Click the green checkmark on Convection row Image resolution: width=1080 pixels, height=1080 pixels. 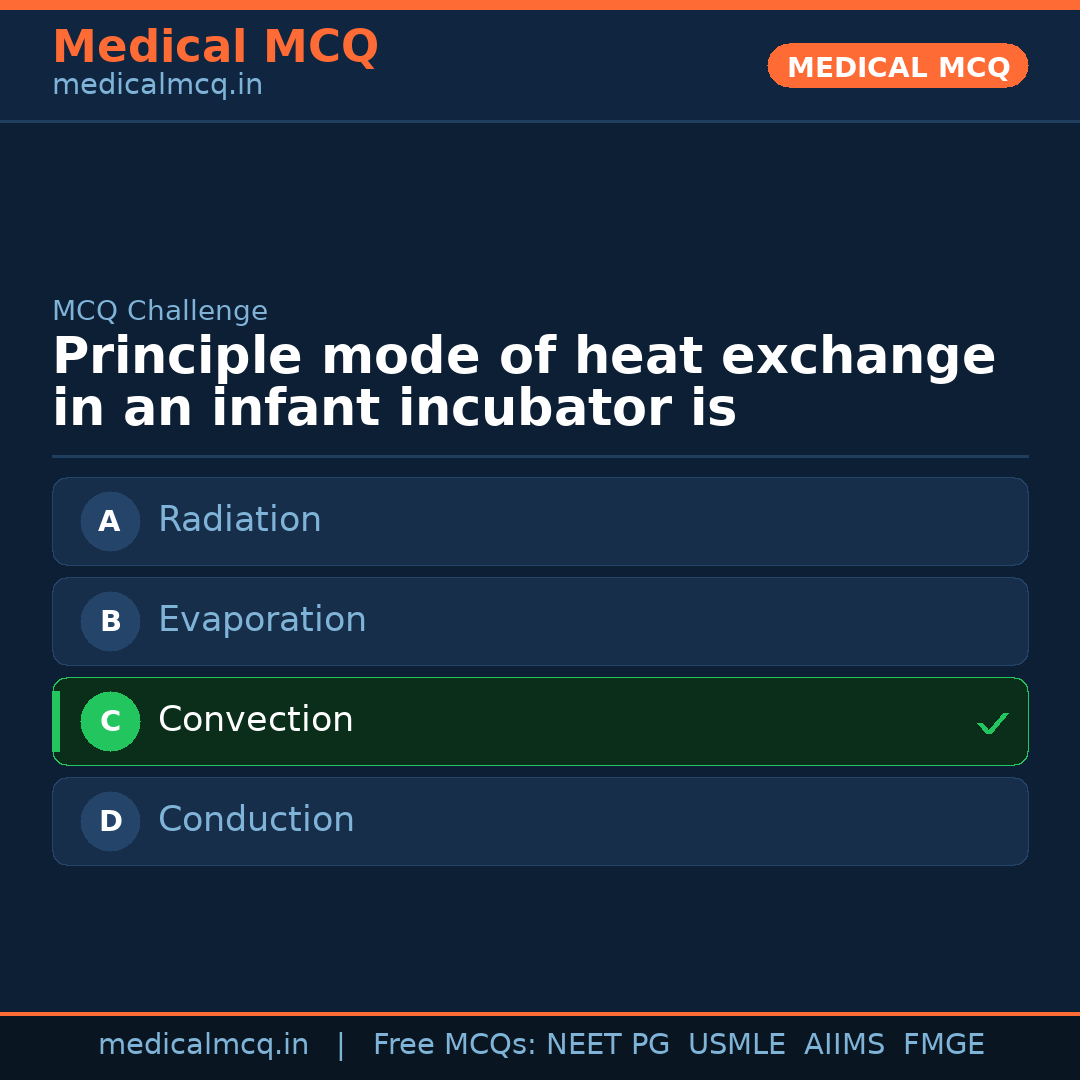coord(992,723)
